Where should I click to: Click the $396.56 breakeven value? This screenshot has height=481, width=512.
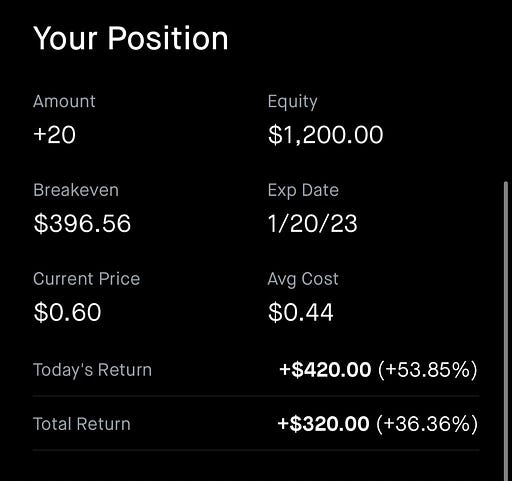pos(82,223)
